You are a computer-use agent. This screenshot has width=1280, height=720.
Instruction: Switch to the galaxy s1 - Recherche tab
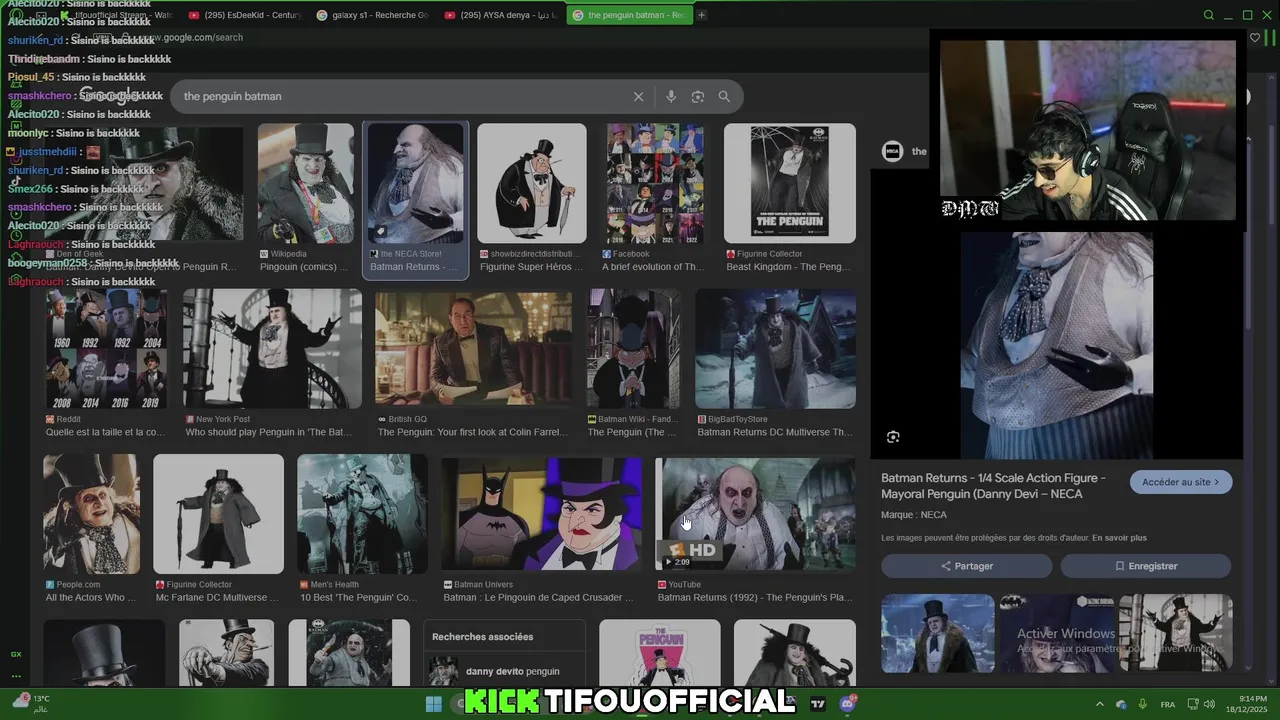click(372, 15)
